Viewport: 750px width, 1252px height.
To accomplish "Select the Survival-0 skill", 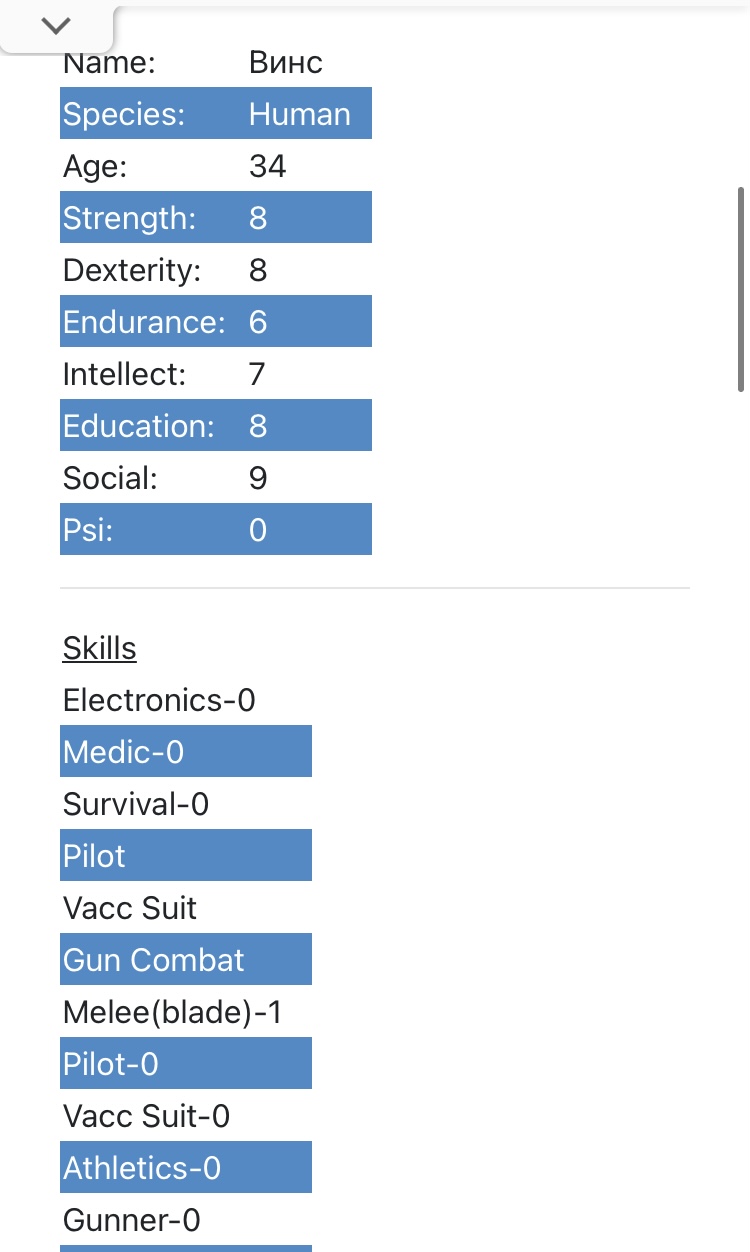I will point(136,804).
